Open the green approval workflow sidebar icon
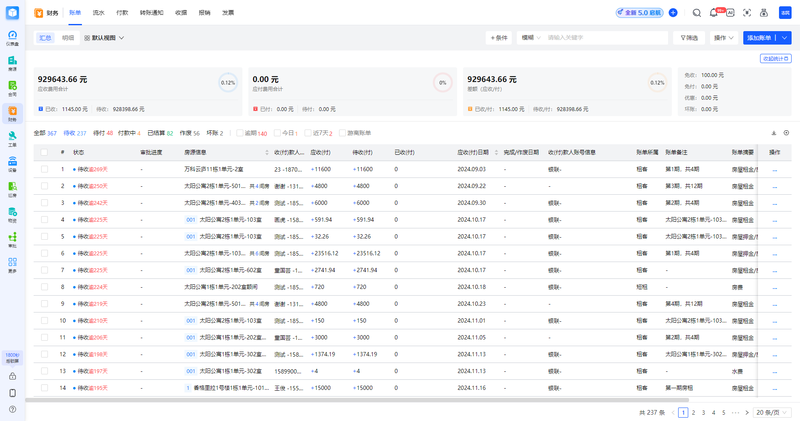Image resolution: width=800 pixels, height=421 pixels. pyautogui.click(x=12, y=239)
